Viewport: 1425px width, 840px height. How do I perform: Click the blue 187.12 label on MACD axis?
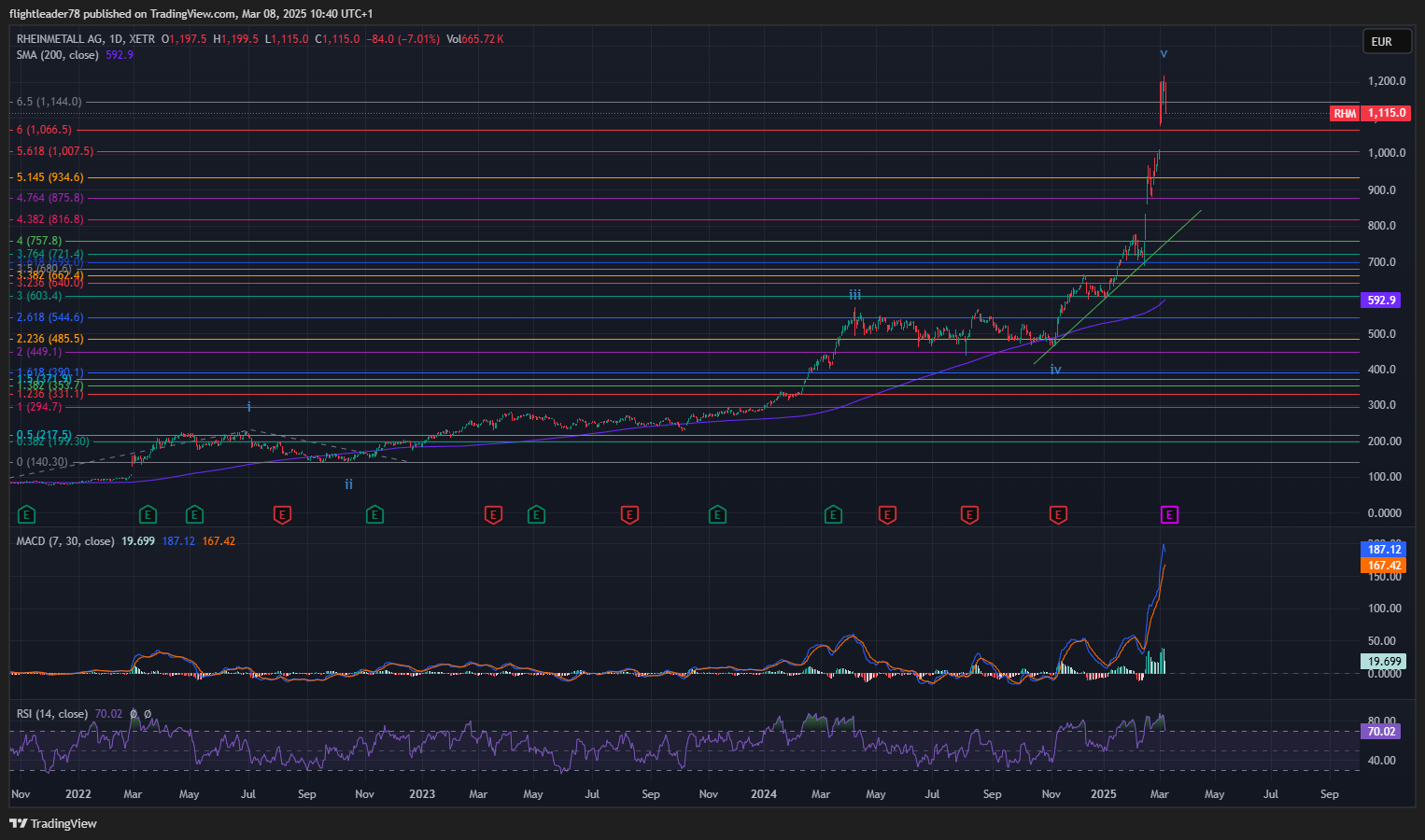[1384, 550]
